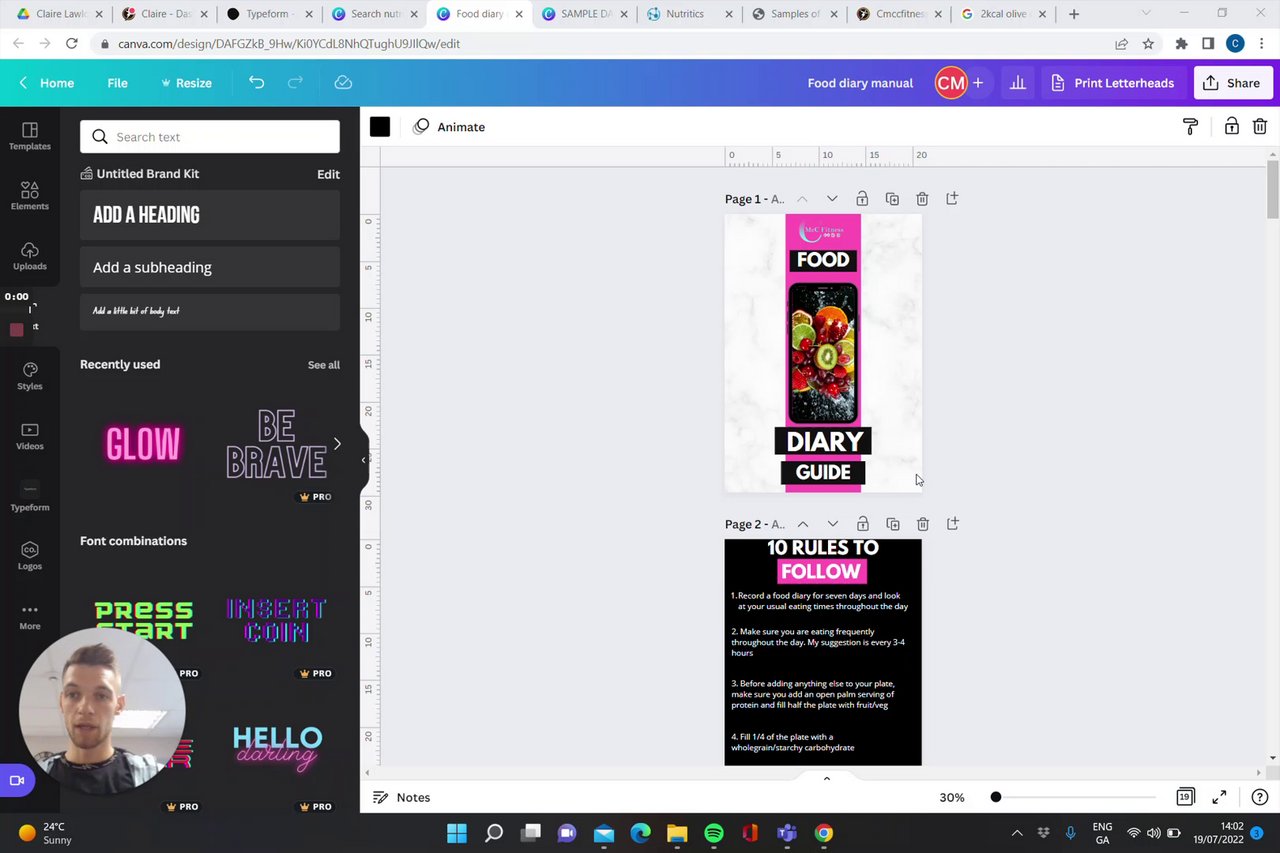Viewport: 1280px width, 853px height.
Task: Add collaborator with plus icon
Action: (978, 83)
